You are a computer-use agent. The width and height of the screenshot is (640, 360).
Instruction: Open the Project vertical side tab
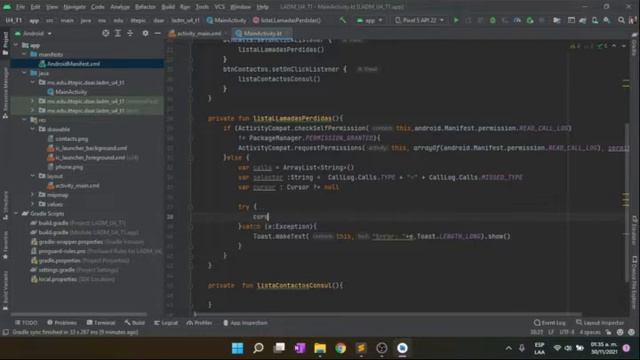5,43
